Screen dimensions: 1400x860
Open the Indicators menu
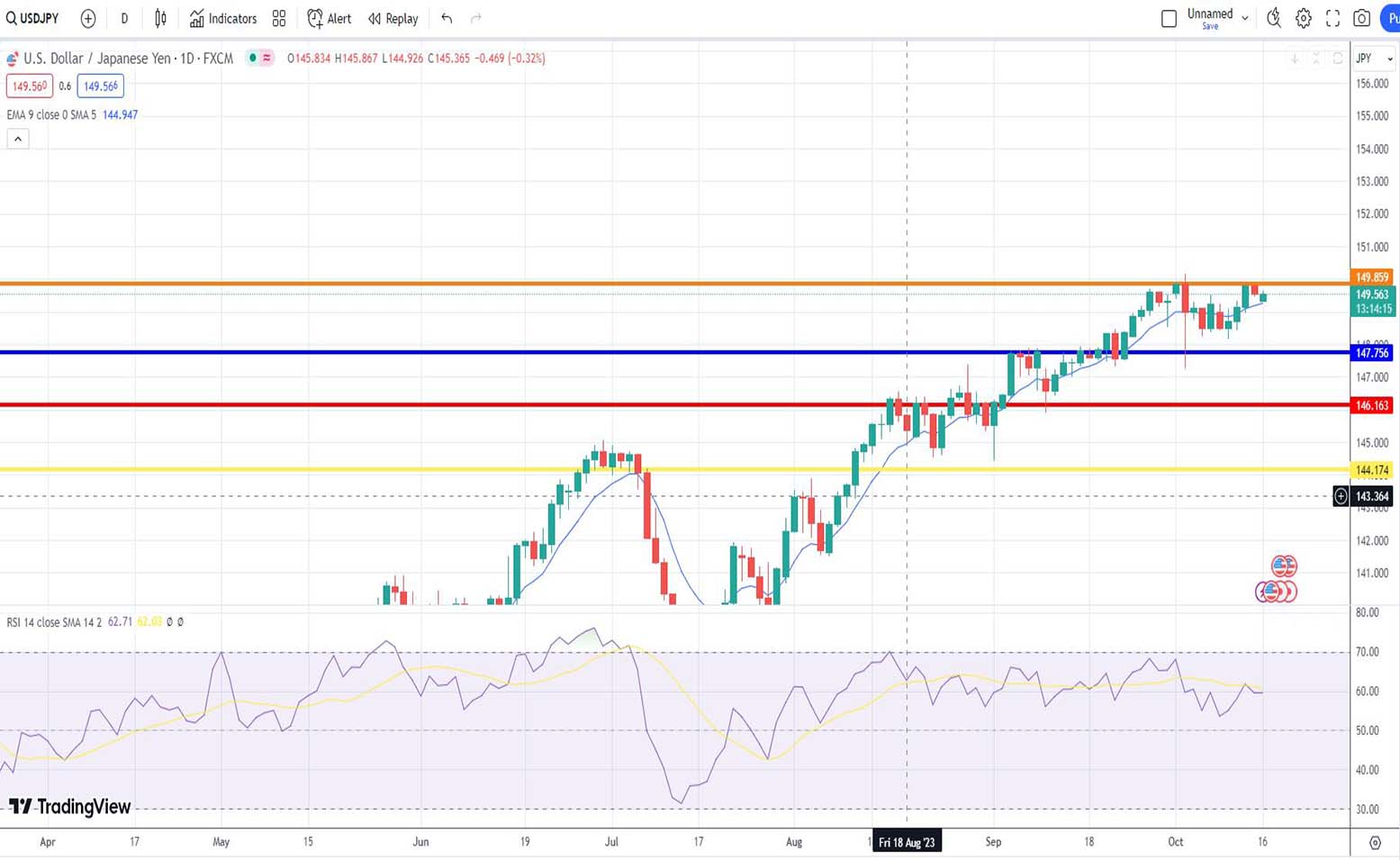(222, 18)
